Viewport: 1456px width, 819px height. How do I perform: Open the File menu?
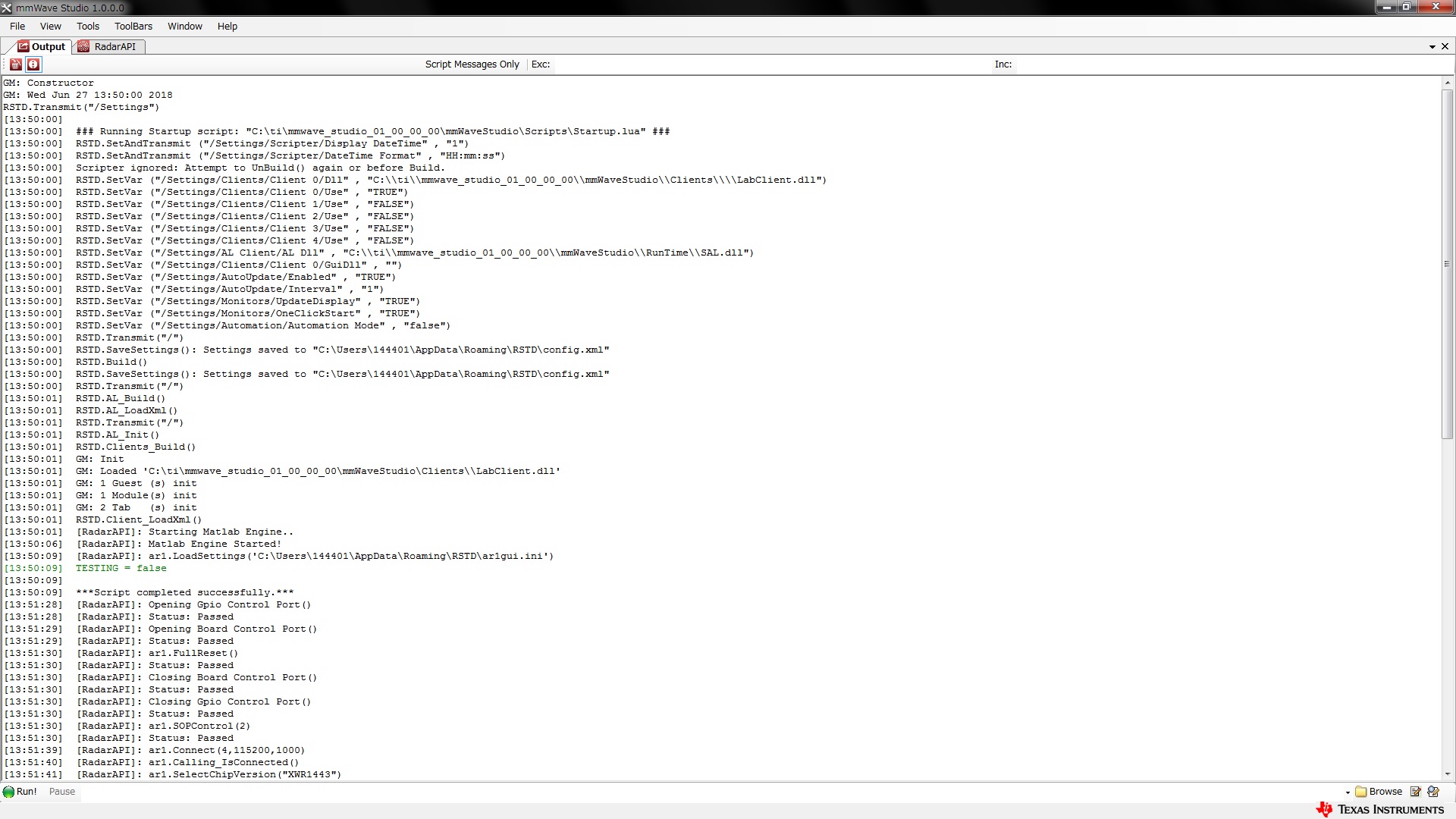click(x=17, y=26)
